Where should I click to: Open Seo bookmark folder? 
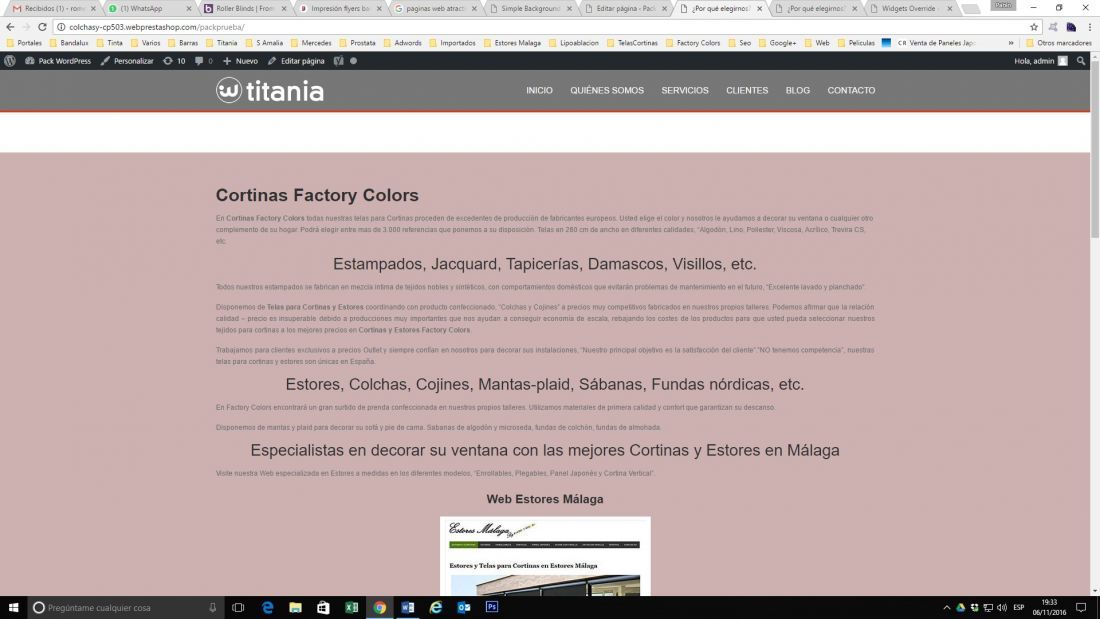pos(739,43)
